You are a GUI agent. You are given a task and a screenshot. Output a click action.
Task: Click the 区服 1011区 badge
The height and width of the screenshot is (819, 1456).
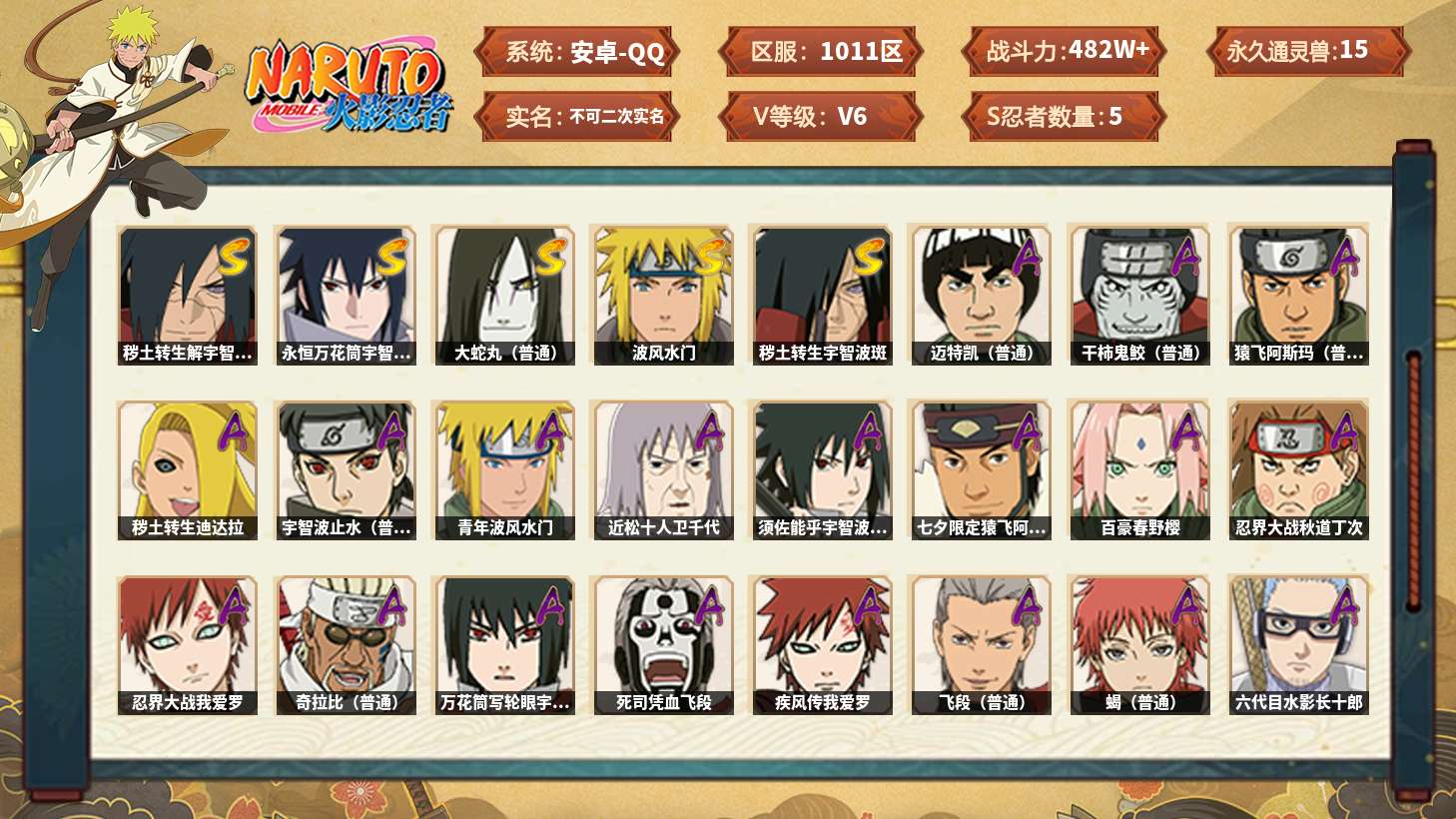point(821,51)
